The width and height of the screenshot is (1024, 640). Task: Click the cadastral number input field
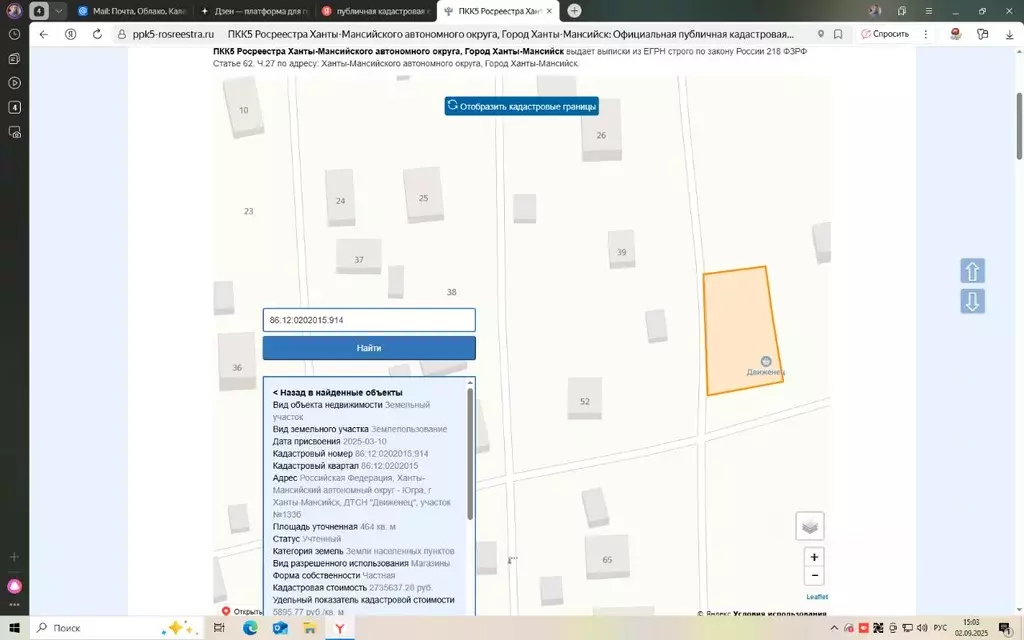click(x=368, y=320)
